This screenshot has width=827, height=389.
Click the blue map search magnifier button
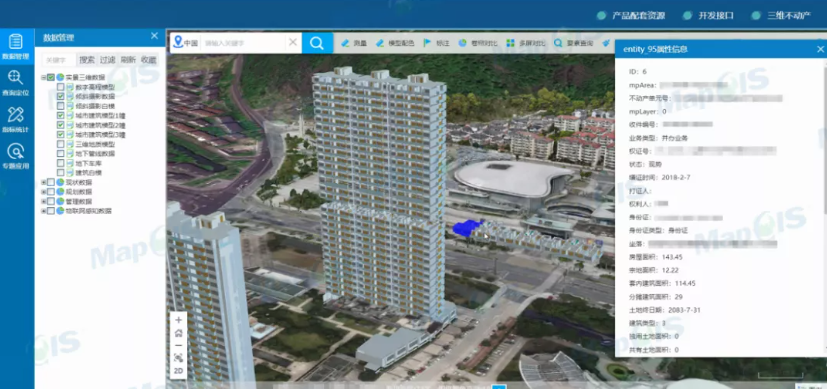click(317, 43)
